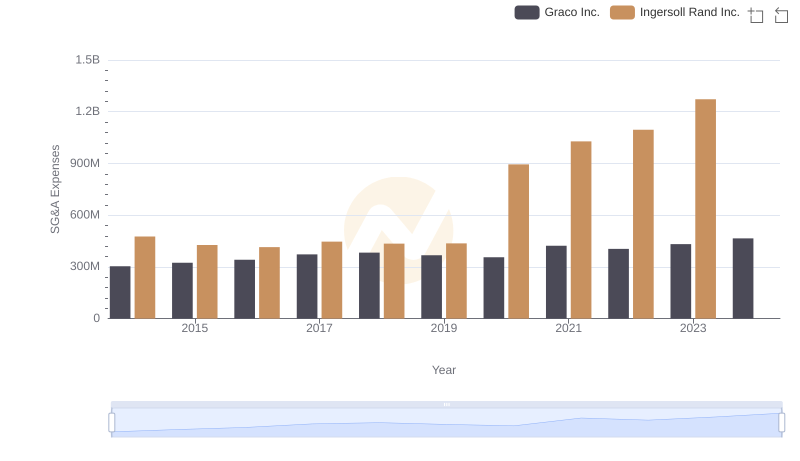This screenshot has width=800, height=461.
Task: Toggle Graco Inc. legend series
Action: [x=557, y=12]
